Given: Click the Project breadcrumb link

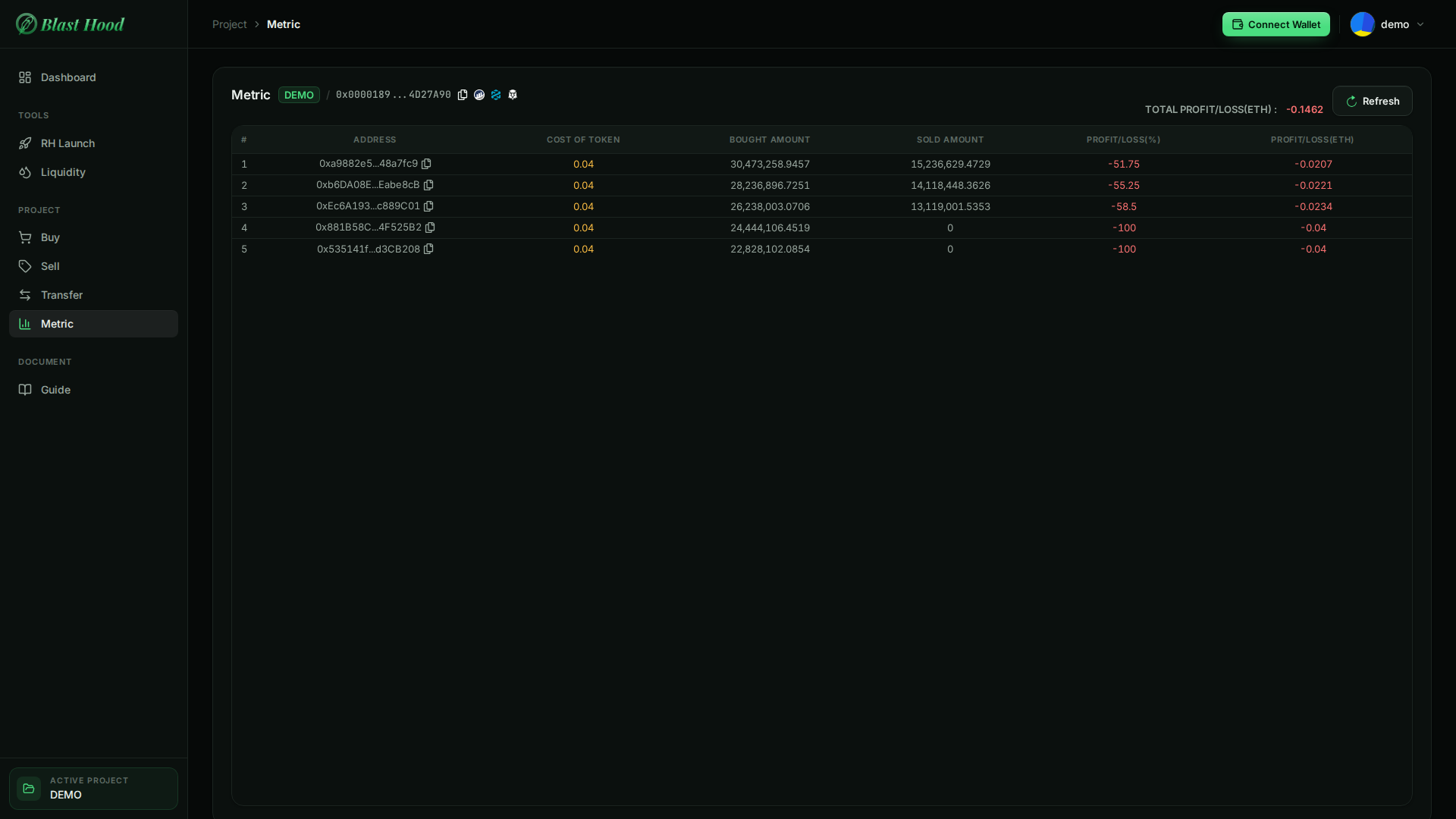Looking at the screenshot, I should coord(230,24).
